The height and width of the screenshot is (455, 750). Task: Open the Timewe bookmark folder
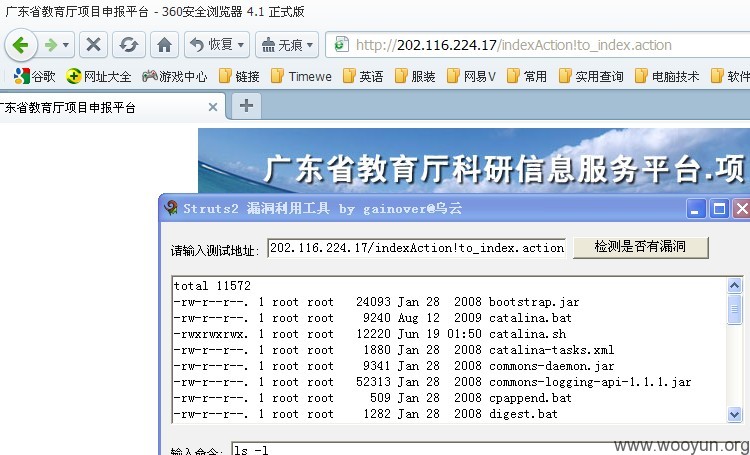301,76
